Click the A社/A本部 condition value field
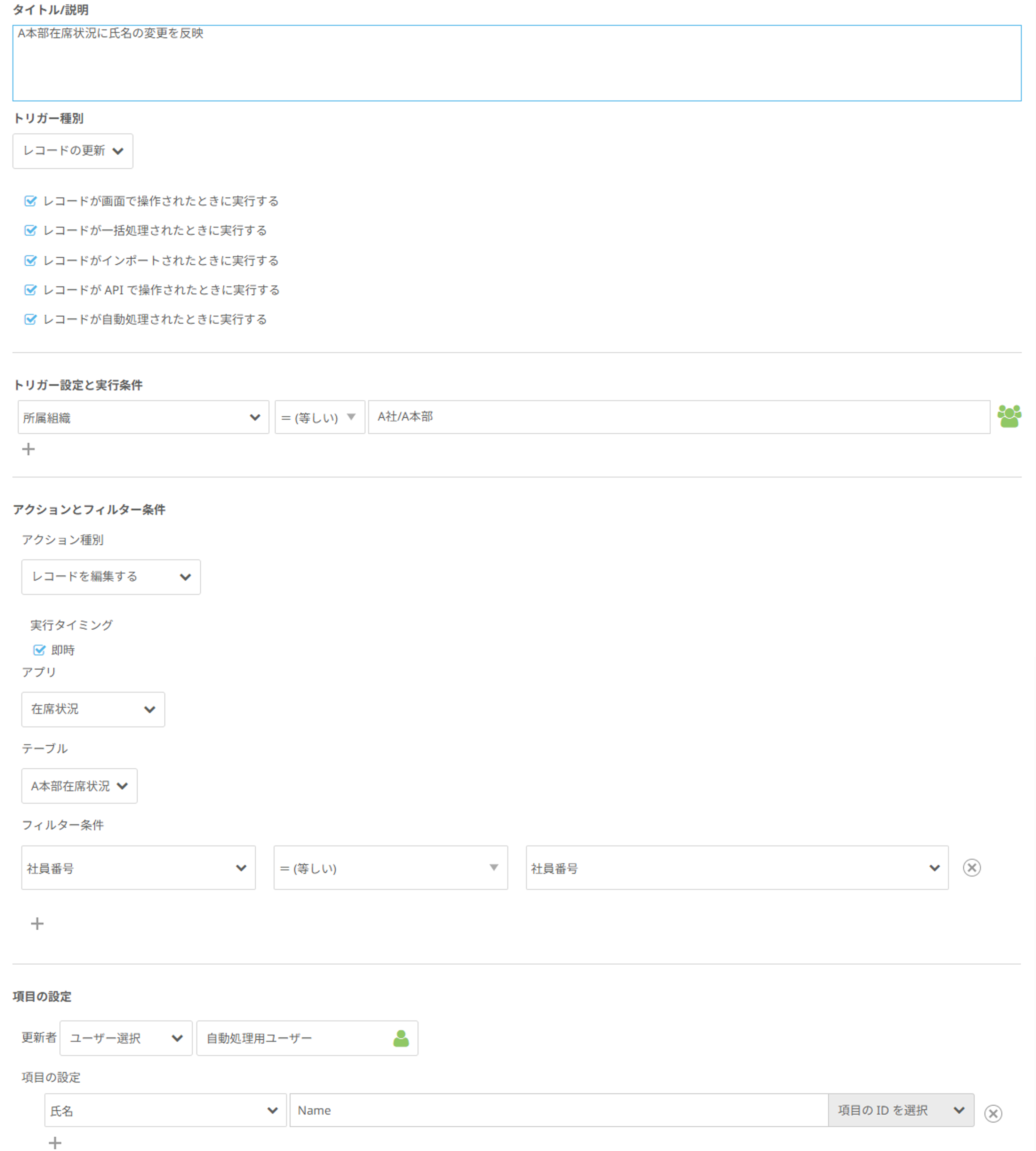This screenshot has width=1036, height=1151. tap(679, 417)
